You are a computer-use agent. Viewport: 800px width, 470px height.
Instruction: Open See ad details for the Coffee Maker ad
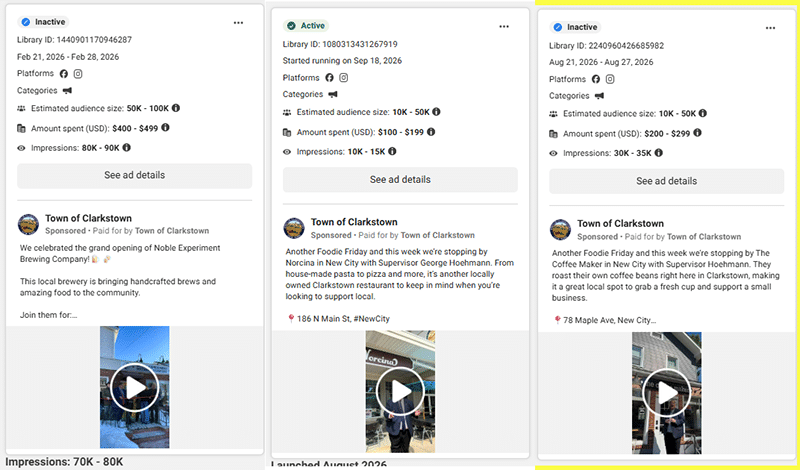[666, 181]
